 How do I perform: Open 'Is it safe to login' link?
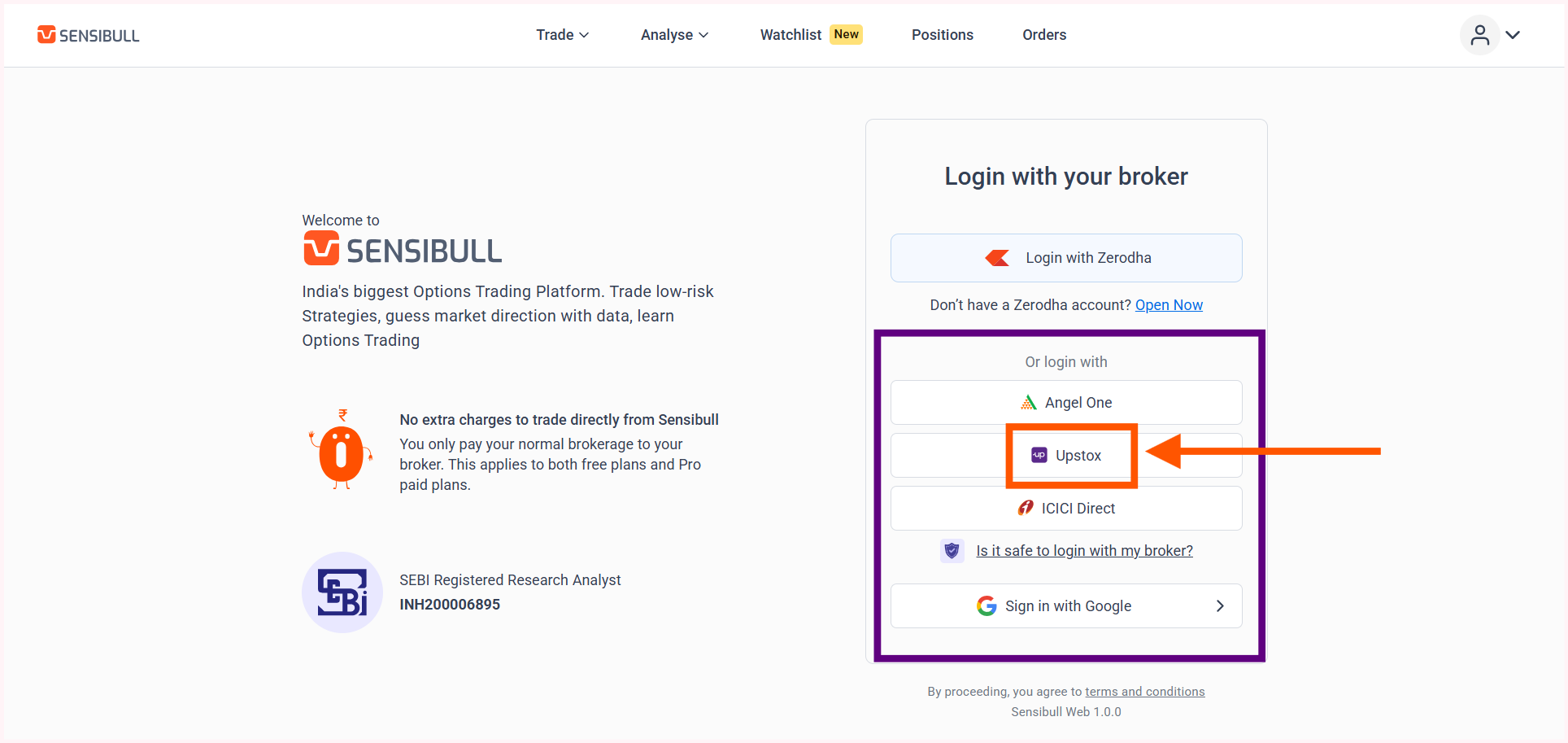pos(1084,551)
